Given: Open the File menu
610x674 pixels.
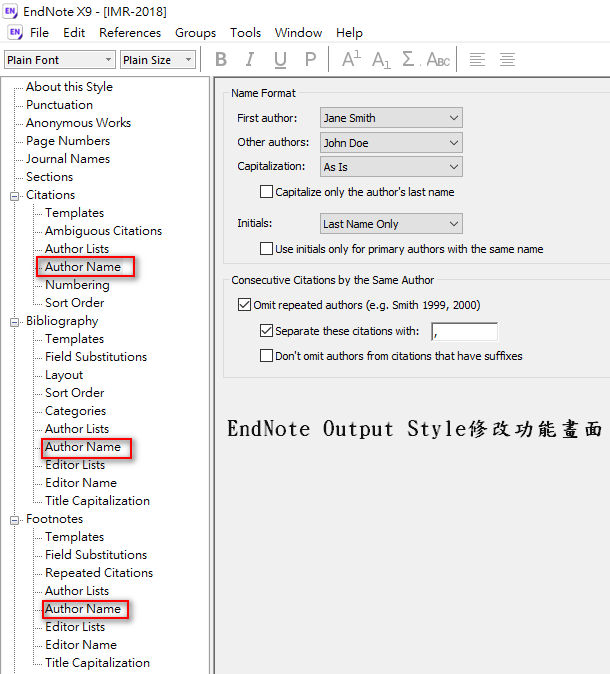Looking at the screenshot, I should coord(39,33).
